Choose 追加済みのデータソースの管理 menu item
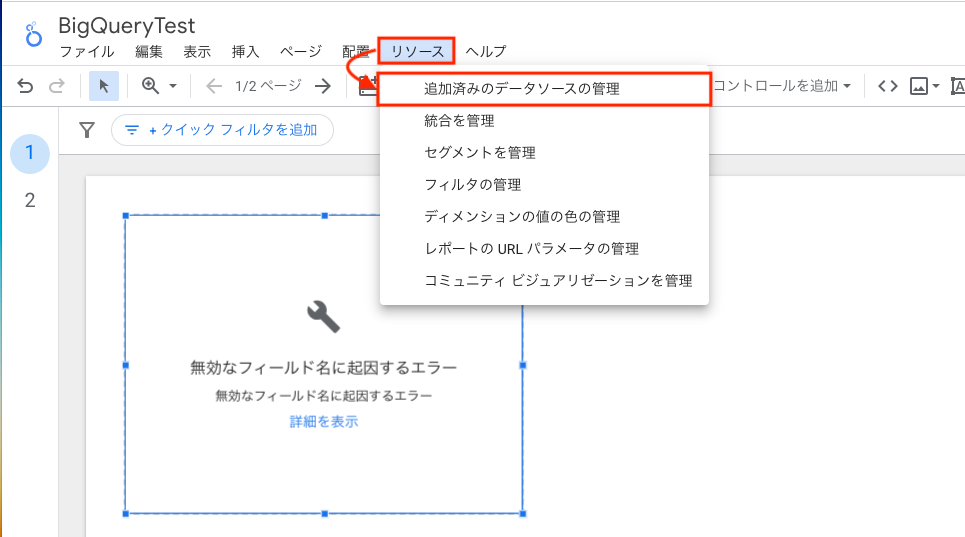Screen dimensions: 965x537 tap(544, 89)
